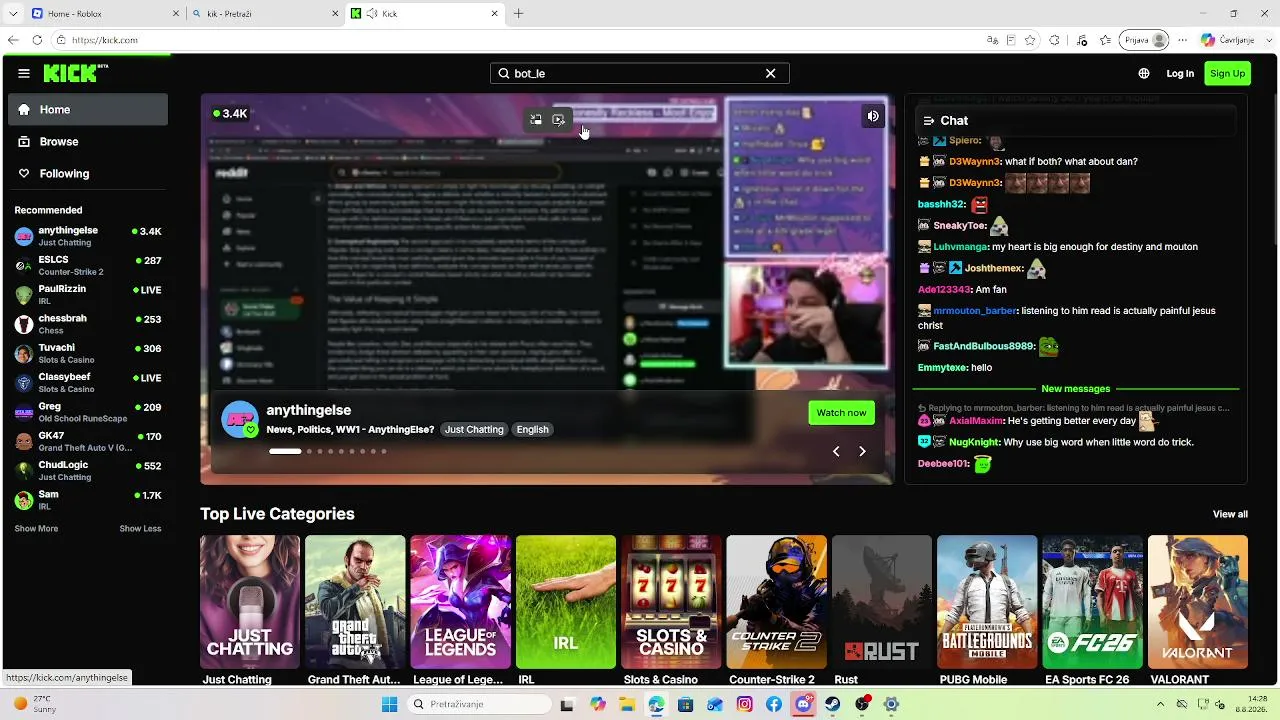Select Sam's channel avatar
The height and width of the screenshot is (720, 1280).
click(24, 500)
